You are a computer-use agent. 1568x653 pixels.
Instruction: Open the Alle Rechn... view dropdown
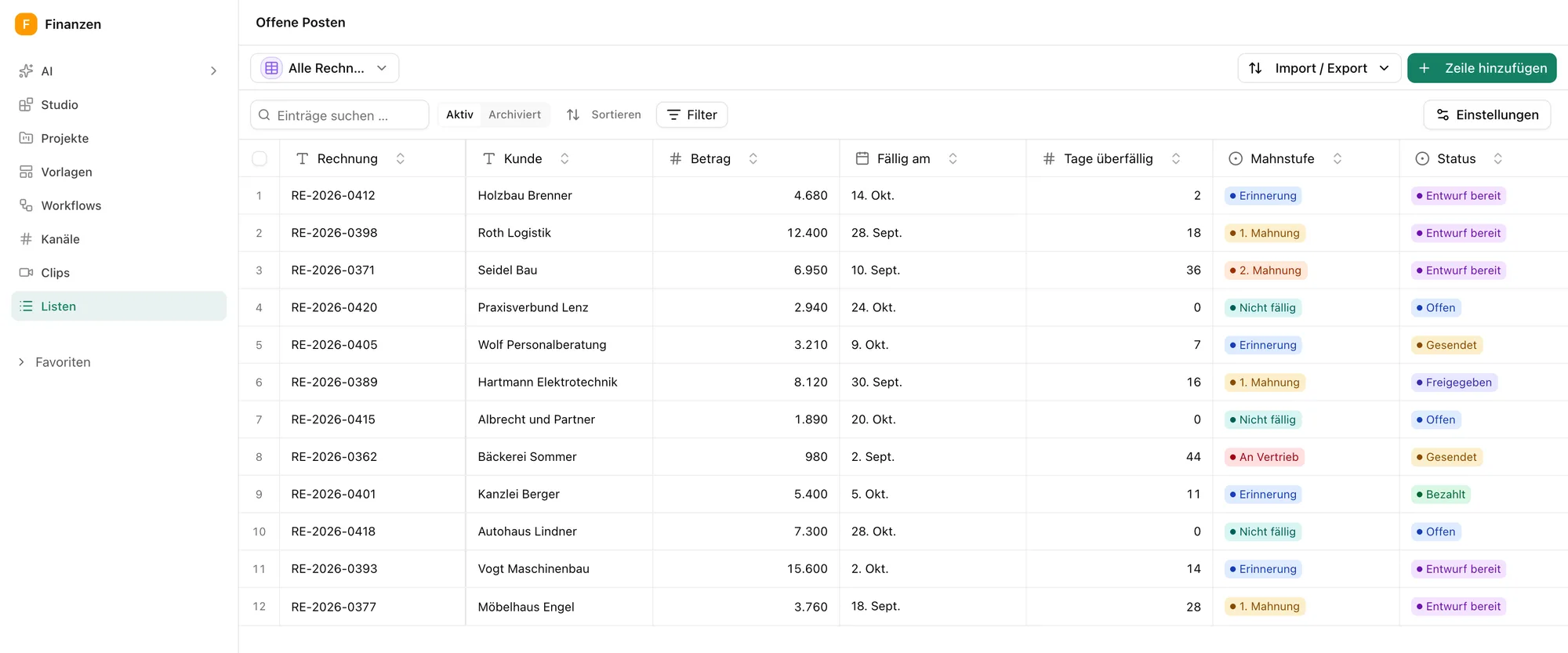click(x=325, y=68)
